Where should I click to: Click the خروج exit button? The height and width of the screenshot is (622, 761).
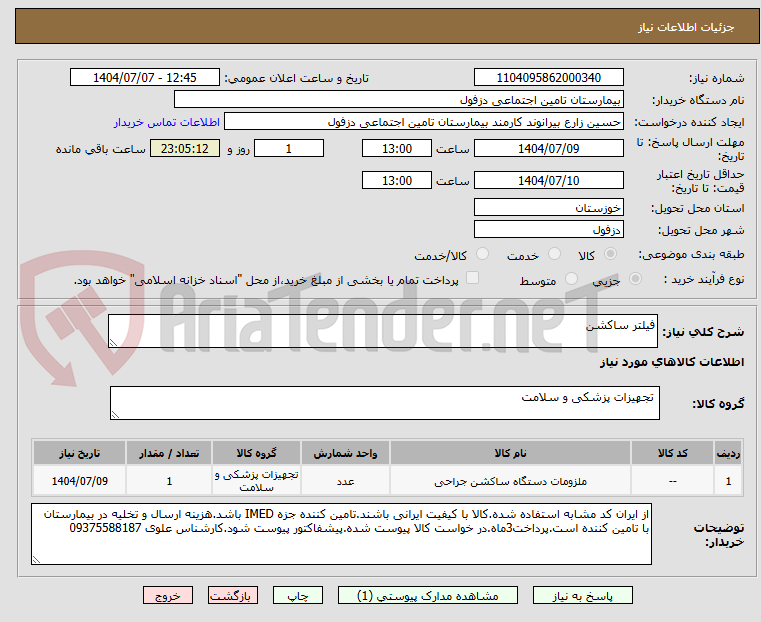pos(168,595)
